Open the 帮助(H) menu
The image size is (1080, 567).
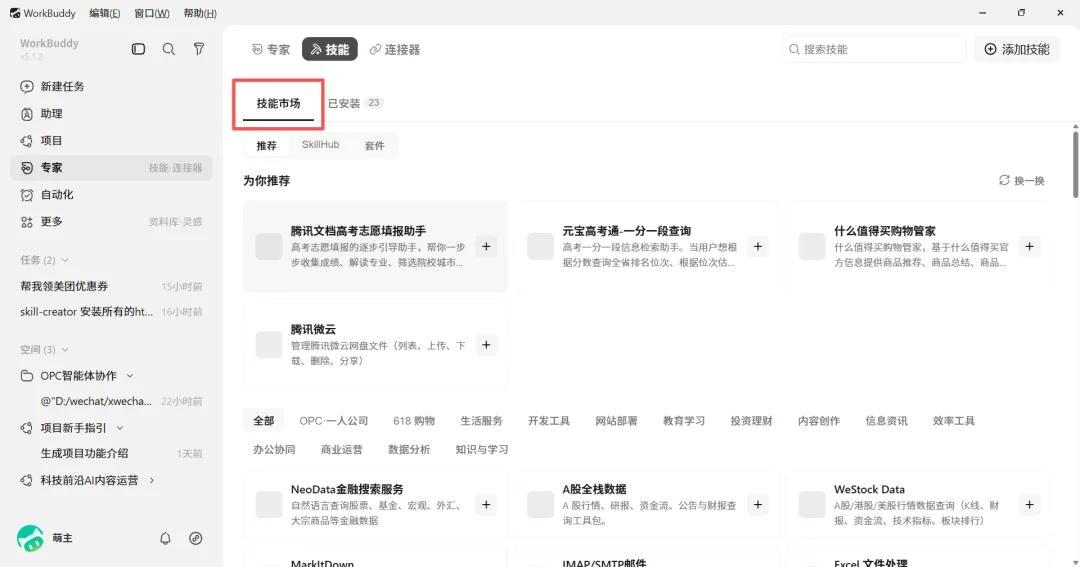point(200,13)
